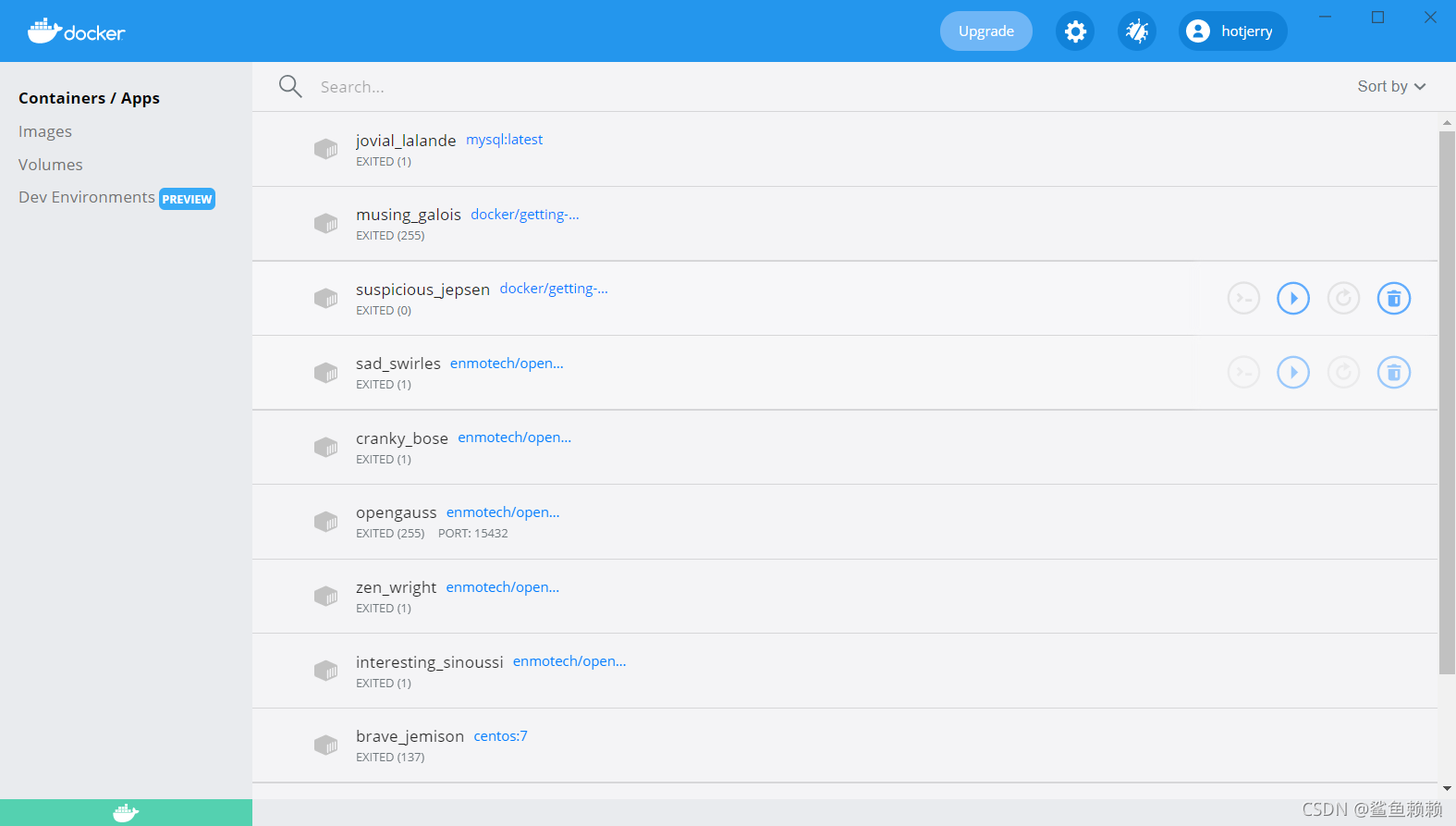The width and height of the screenshot is (1456, 826).
Task: Click the container icon of sad_swirles
Action: tap(325, 373)
